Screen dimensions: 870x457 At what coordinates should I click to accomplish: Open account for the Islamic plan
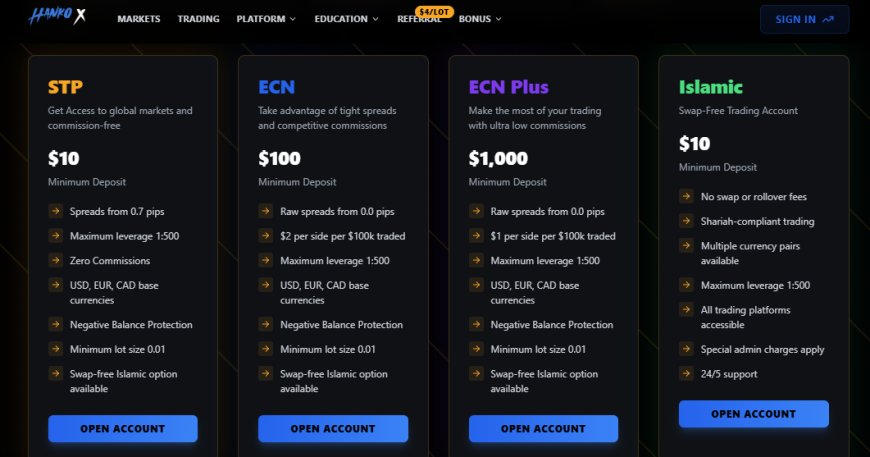pyautogui.click(x=753, y=414)
